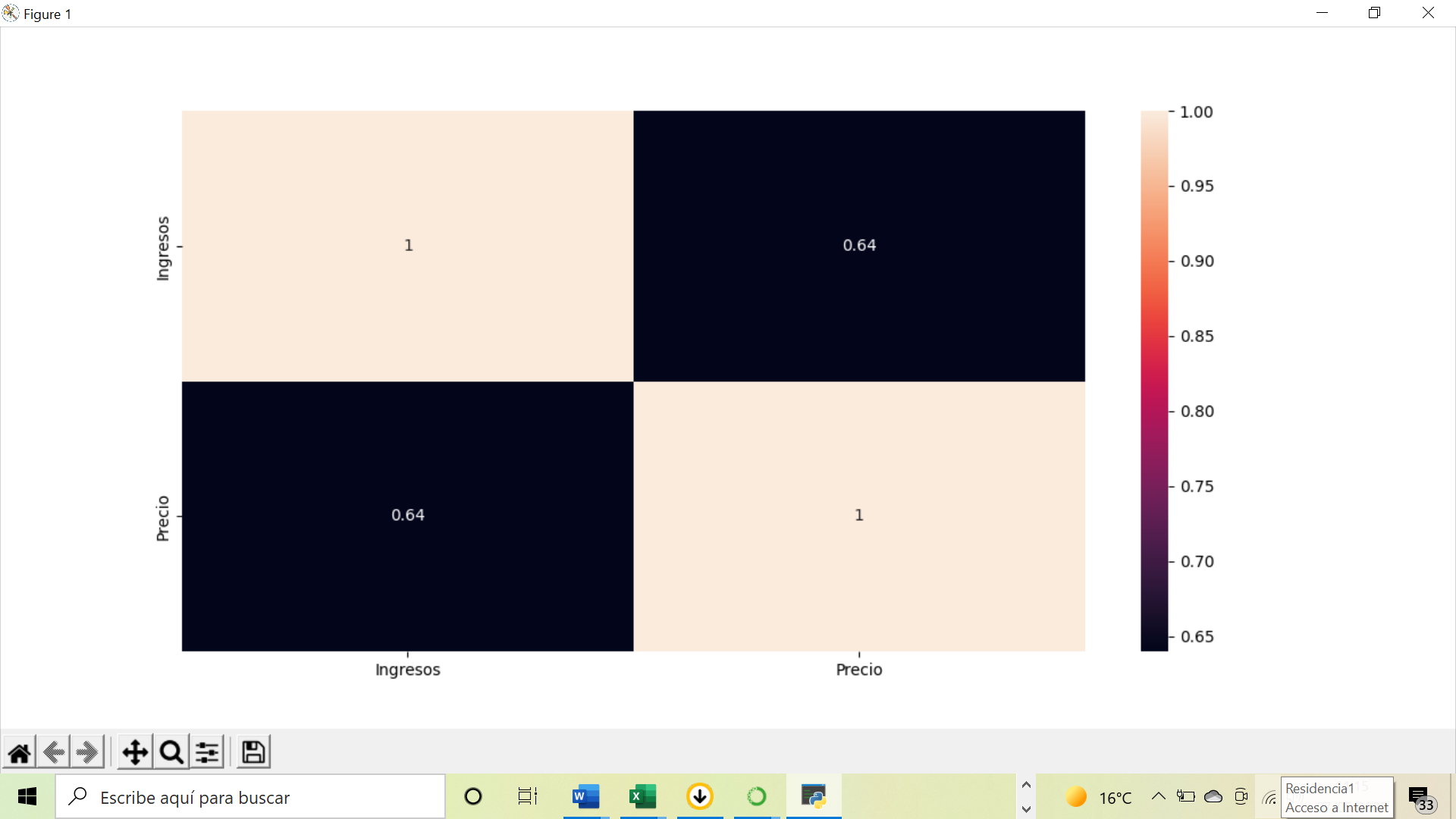Viewport: 1456px width, 819px height.
Task: Open Task View on the taskbar
Action: coord(528,796)
